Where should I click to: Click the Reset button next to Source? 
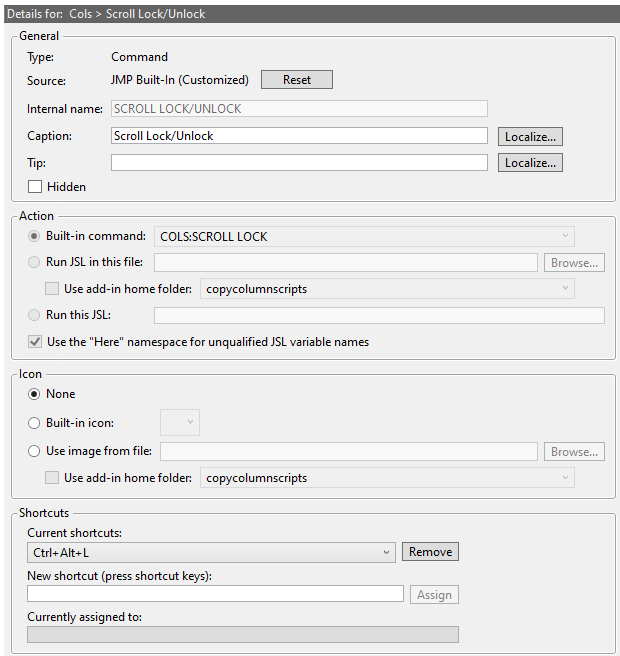pyautogui.click(x=297, y=80)
